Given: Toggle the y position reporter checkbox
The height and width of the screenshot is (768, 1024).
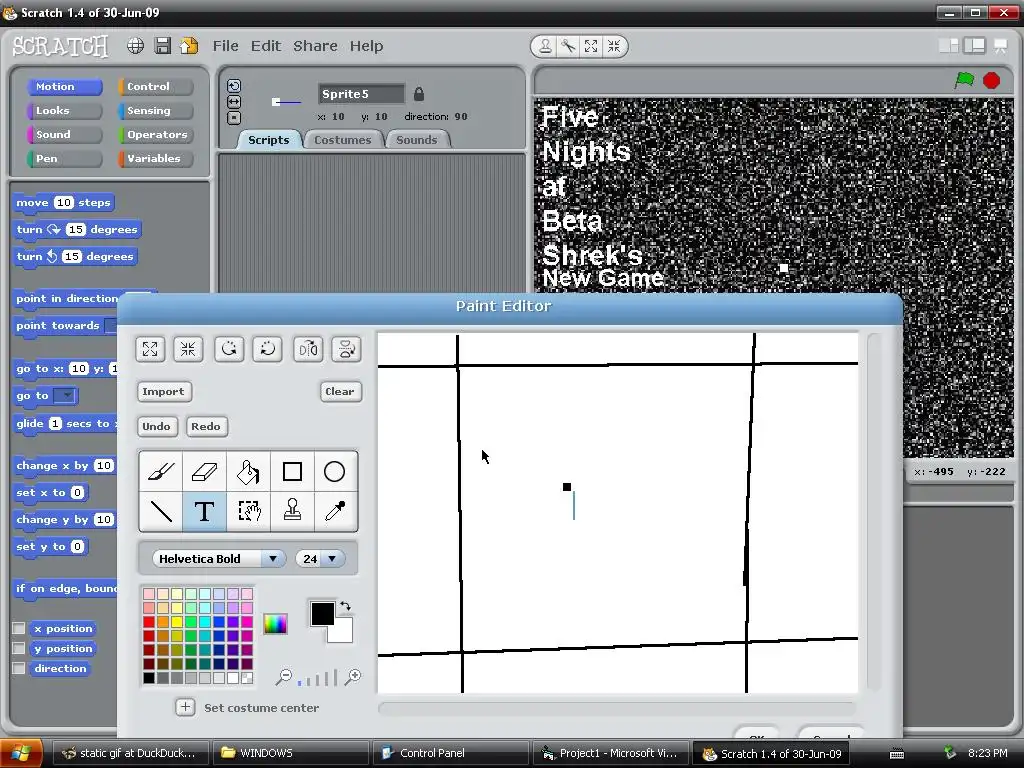Looking at the screenshot, I should point(19,648).
